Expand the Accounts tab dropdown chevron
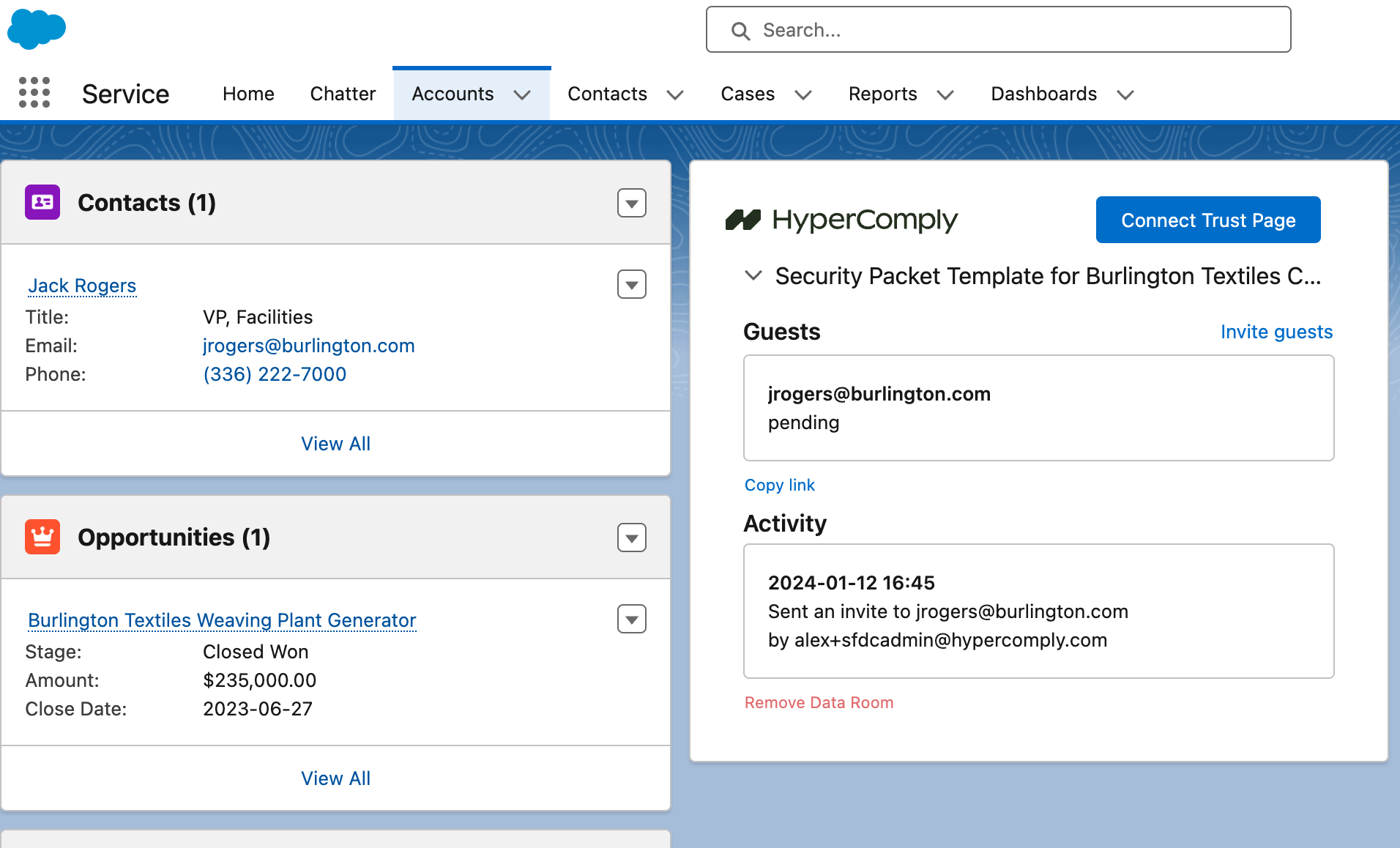 522,94
